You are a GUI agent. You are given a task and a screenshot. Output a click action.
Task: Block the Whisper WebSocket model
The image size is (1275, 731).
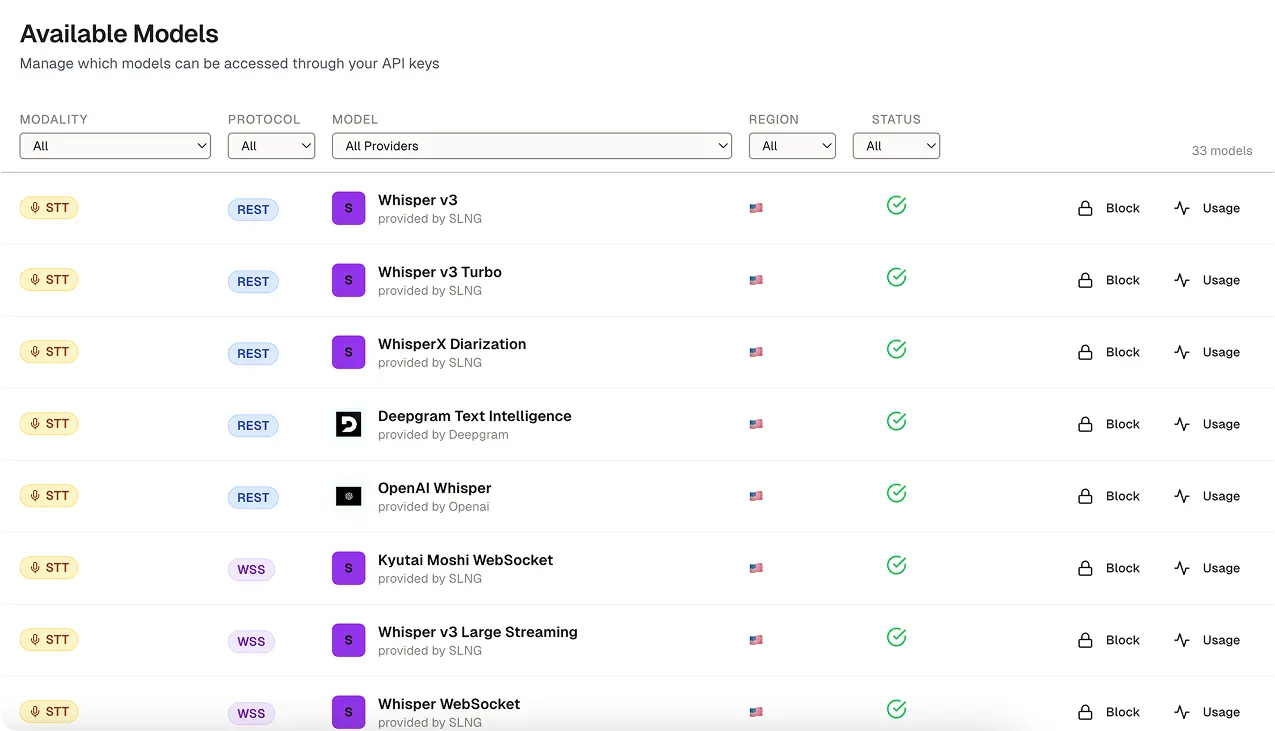click(1109, 712)
